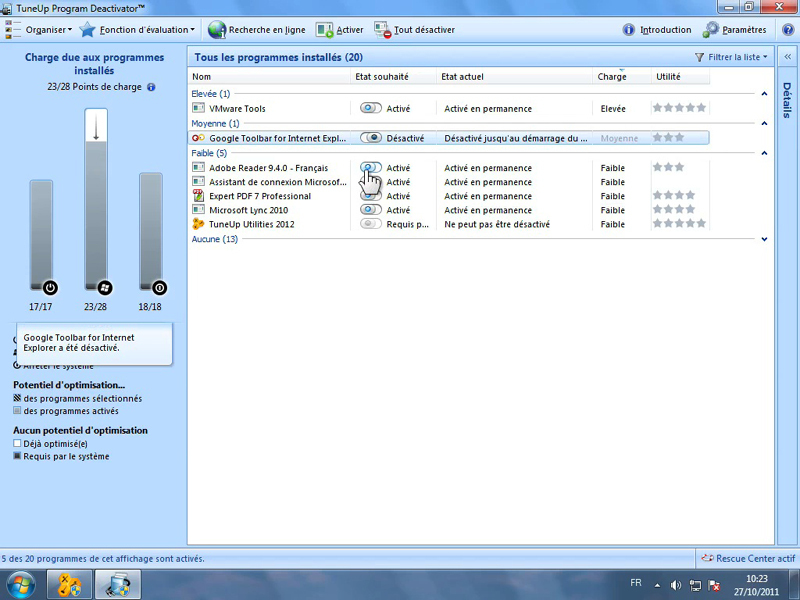This screenshot has height=600, width=800.
Task: Click the Organiser list icon
Action: click(13, 30)
